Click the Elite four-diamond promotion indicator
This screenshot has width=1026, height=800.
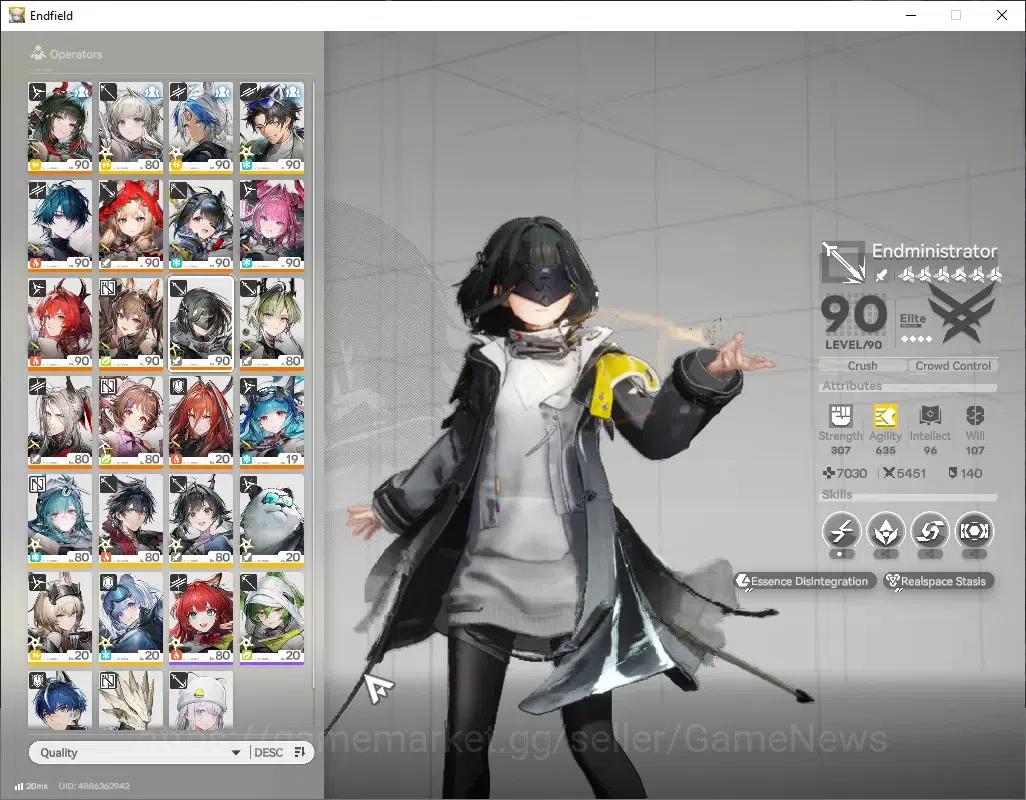coord(916,339)
